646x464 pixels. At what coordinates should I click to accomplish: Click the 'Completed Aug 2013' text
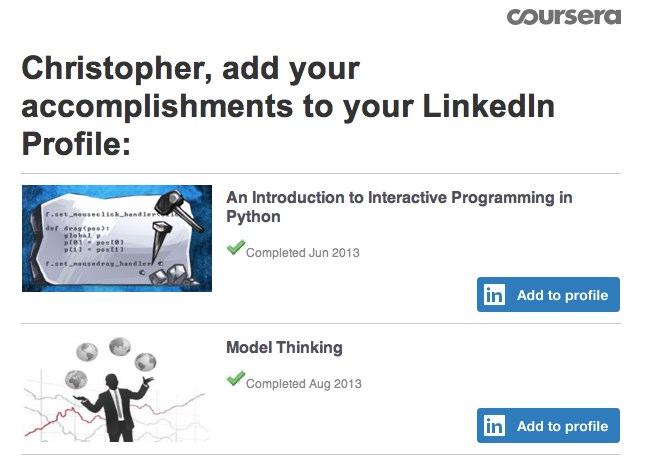(x=303, y=383)
